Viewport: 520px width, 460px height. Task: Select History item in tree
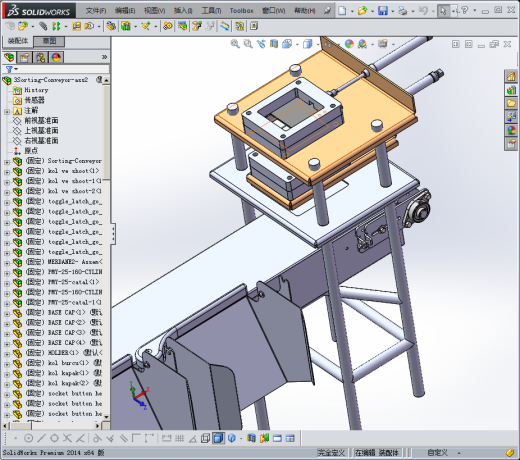36,90
